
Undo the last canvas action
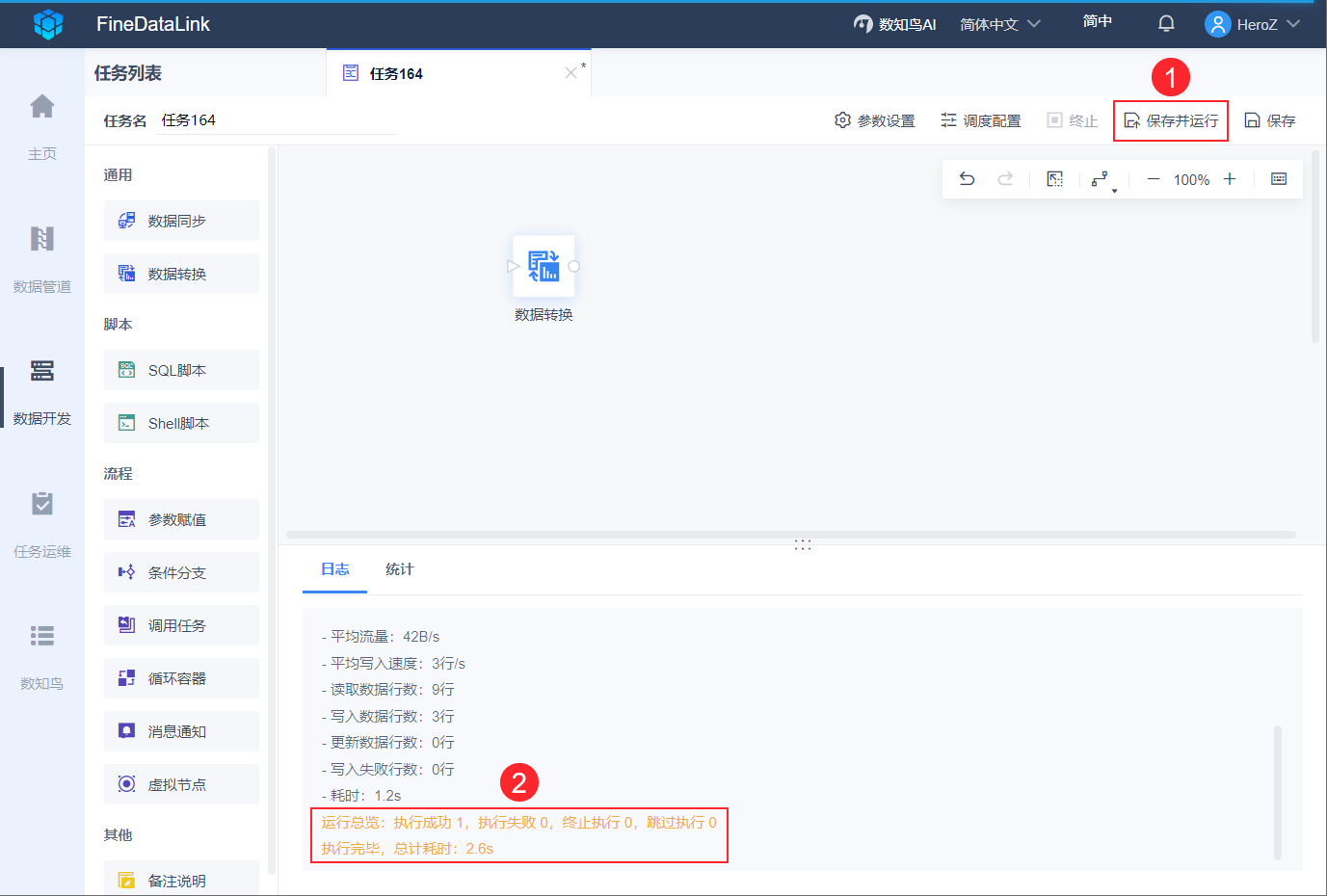967,179
